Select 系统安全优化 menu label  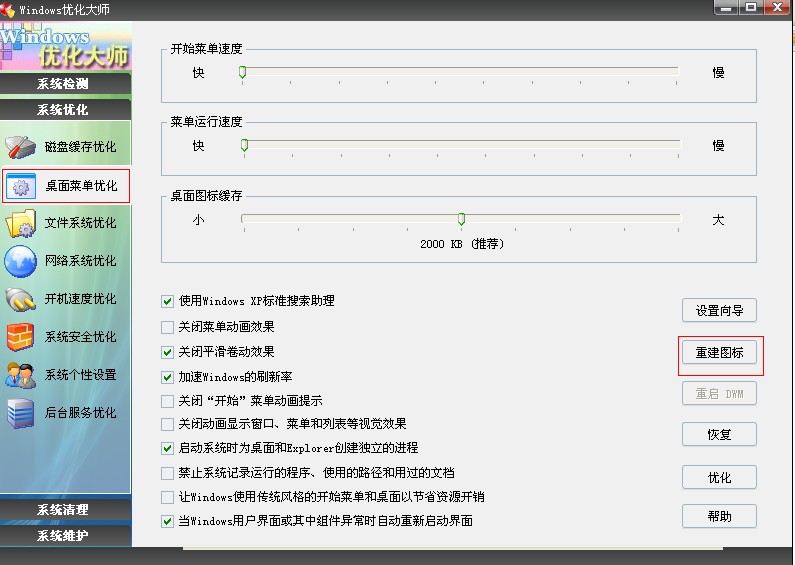coord(81,337)
